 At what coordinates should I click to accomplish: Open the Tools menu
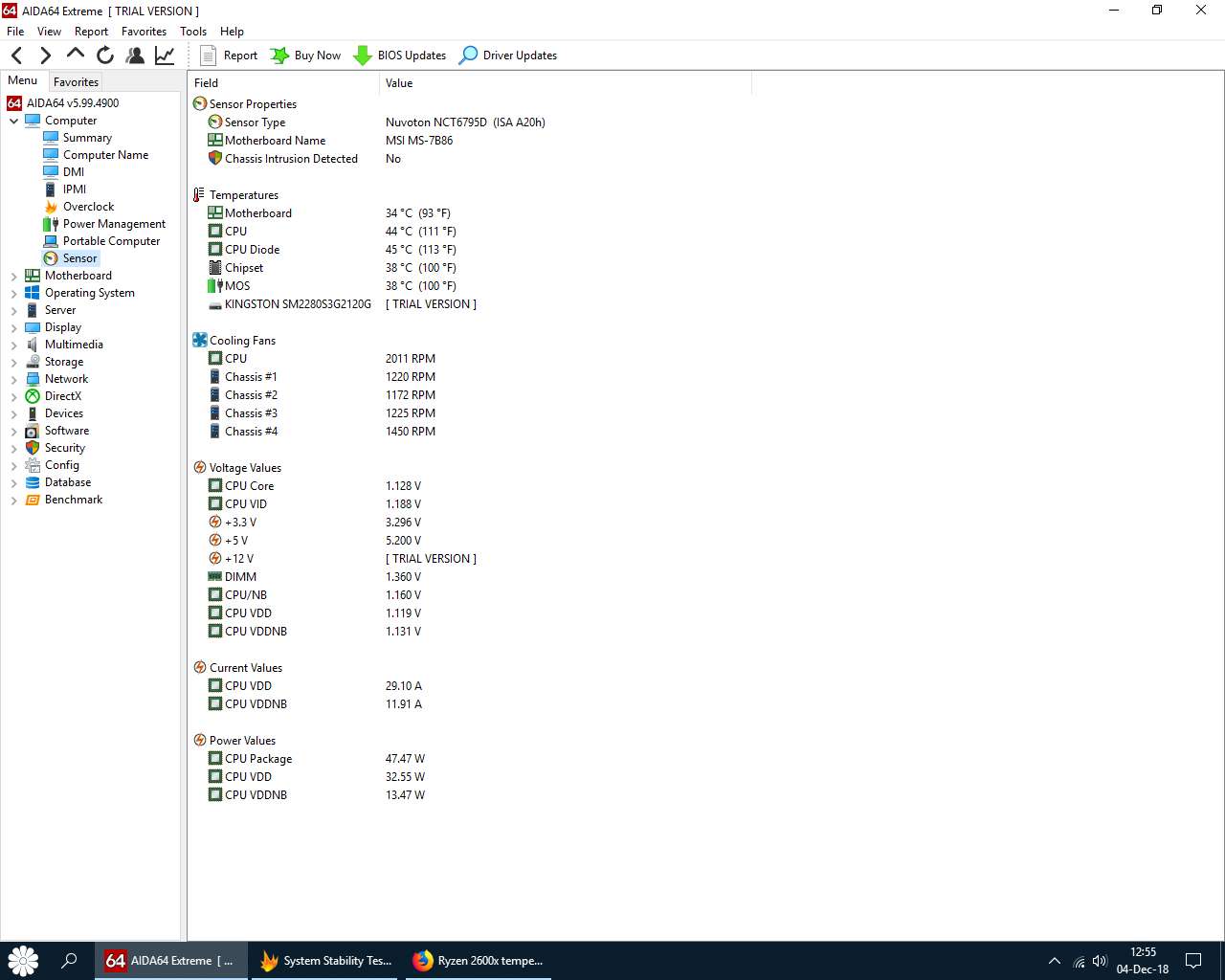tap(192, 32)
